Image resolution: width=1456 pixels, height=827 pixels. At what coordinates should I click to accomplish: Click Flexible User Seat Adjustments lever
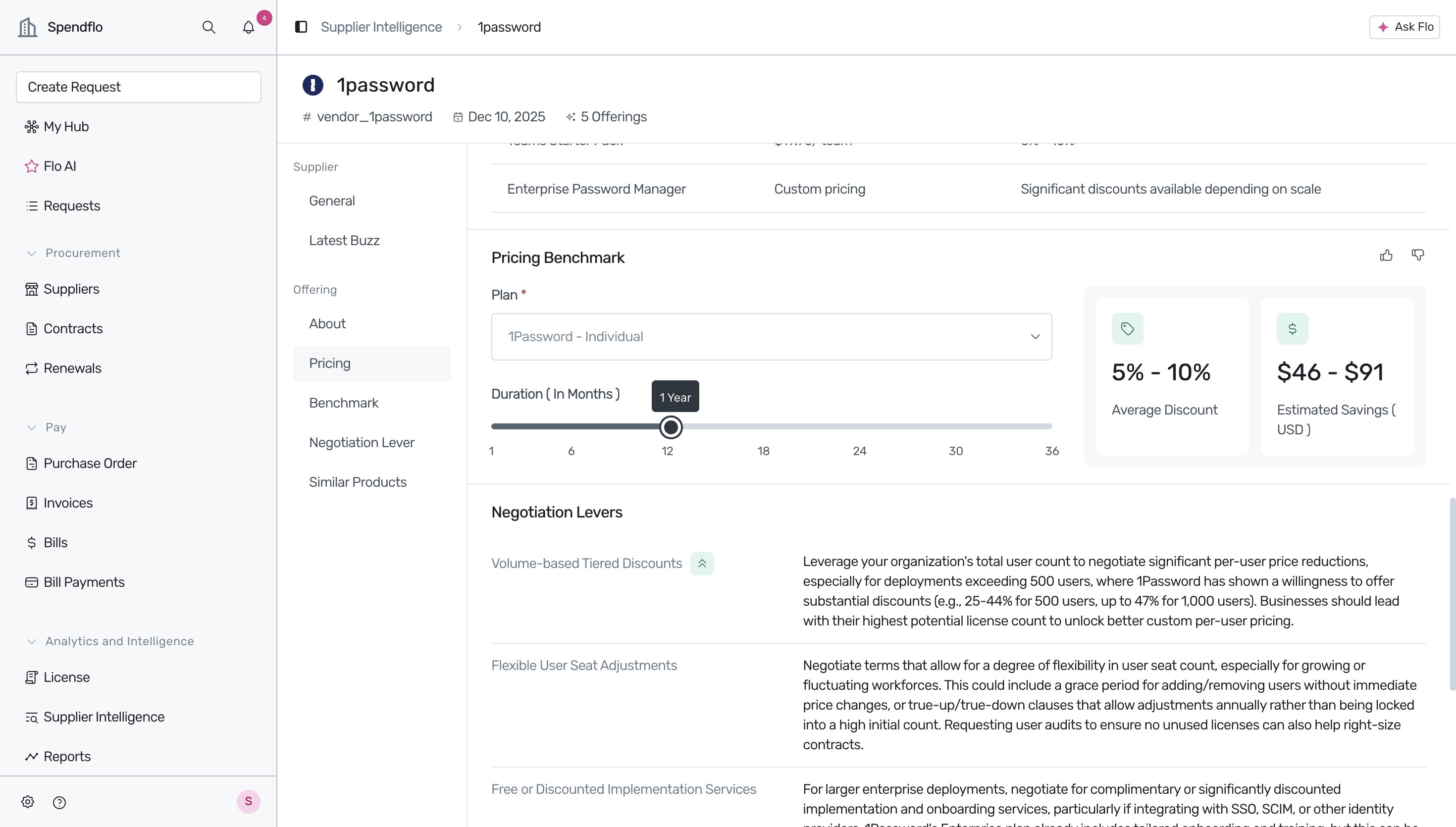(x=584, y=665)
